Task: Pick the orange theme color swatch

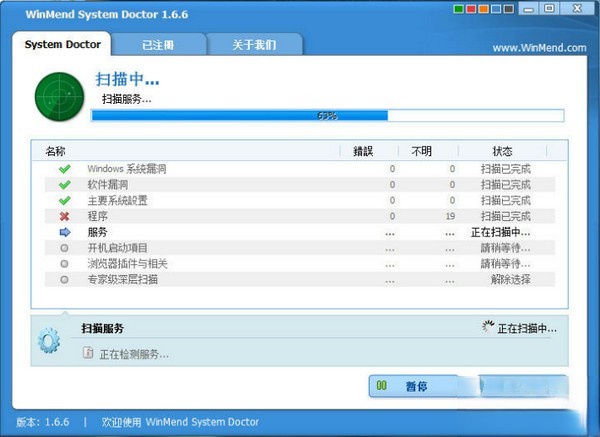Action: click(x=483, y=9)
